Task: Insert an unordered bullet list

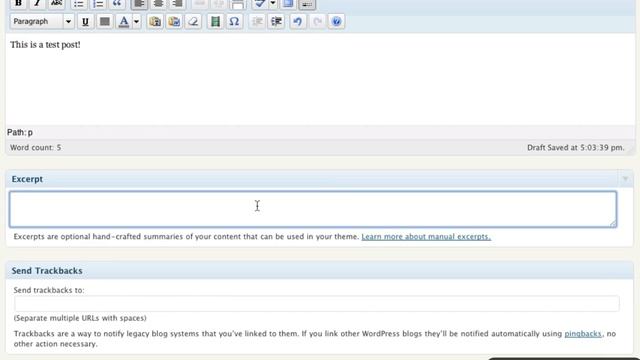Action: tap(79, 4)
